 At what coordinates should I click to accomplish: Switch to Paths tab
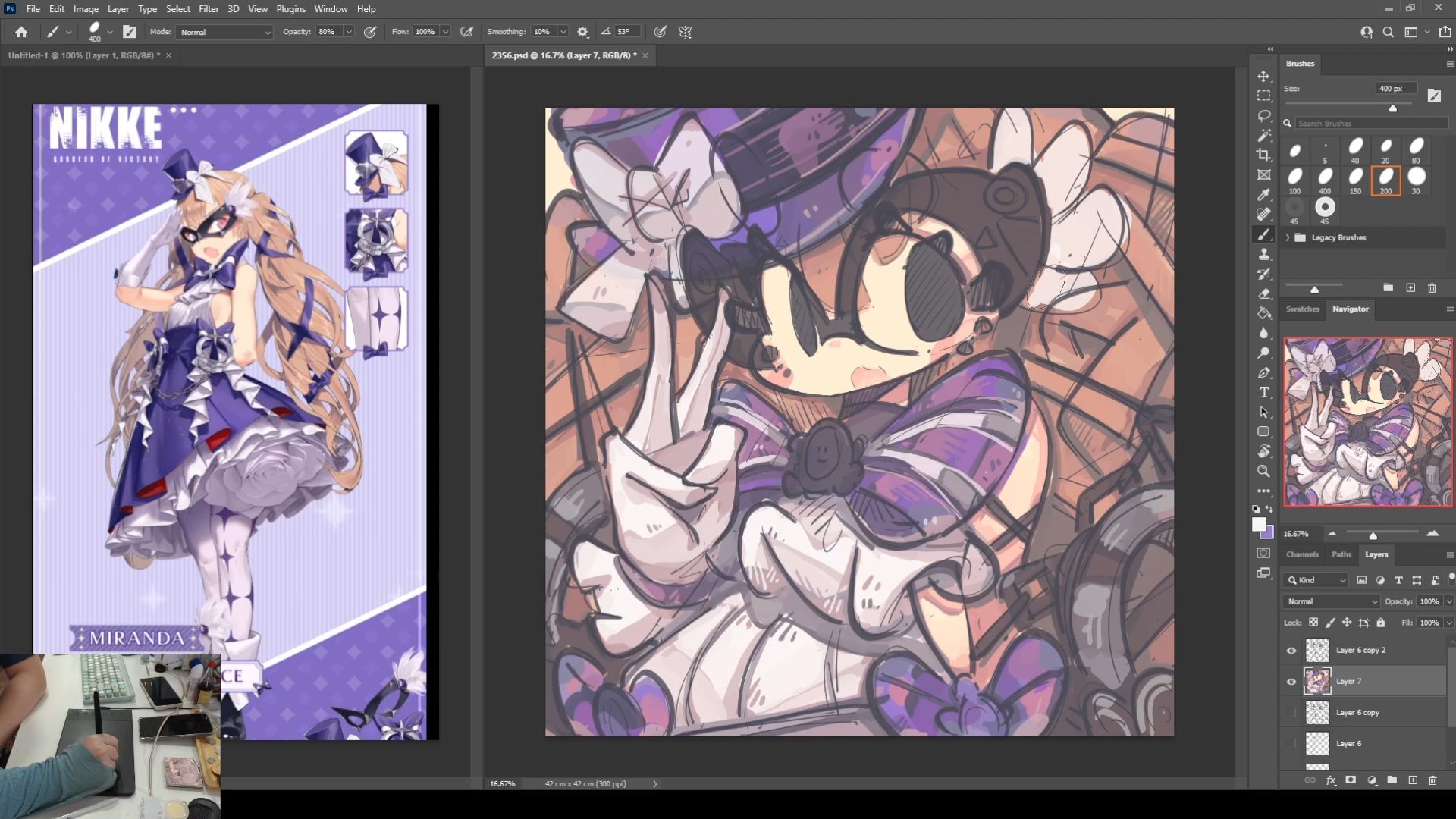click(x=1341, y=554)
